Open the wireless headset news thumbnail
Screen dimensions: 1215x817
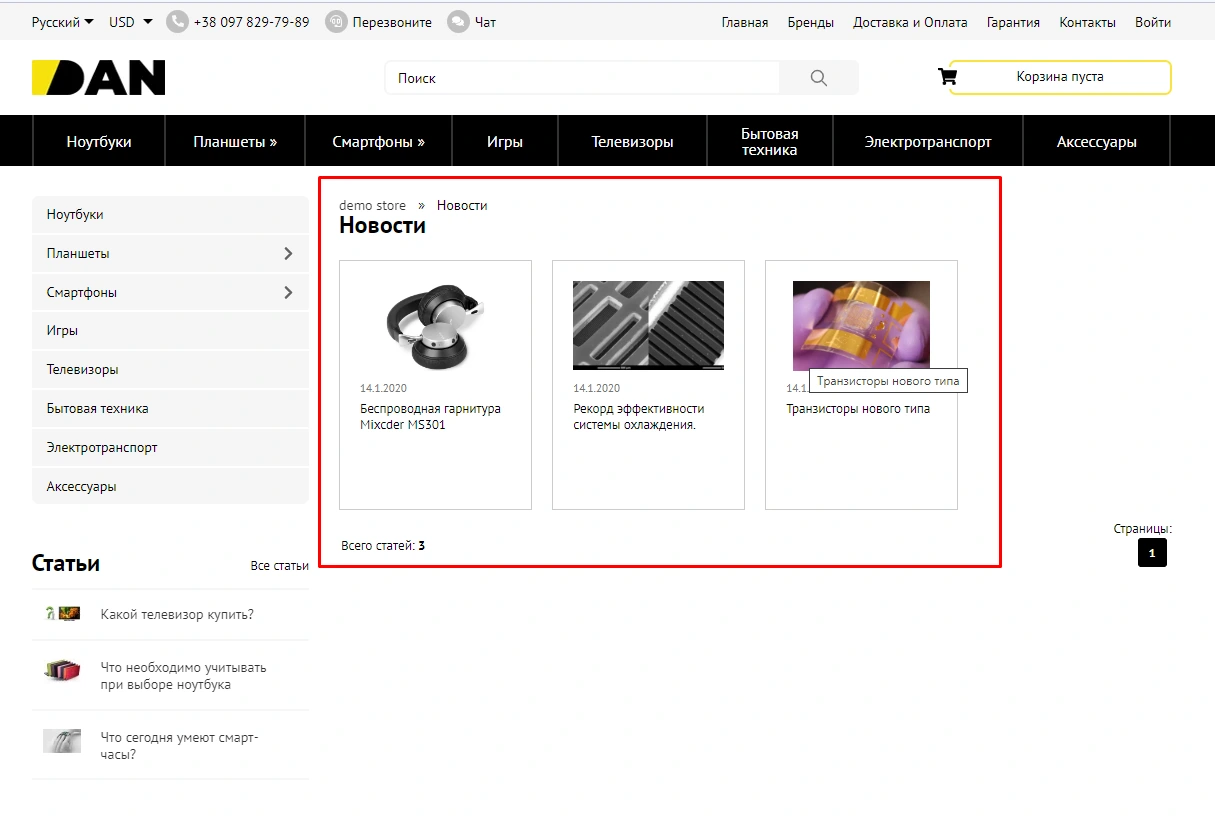[435, 325]
